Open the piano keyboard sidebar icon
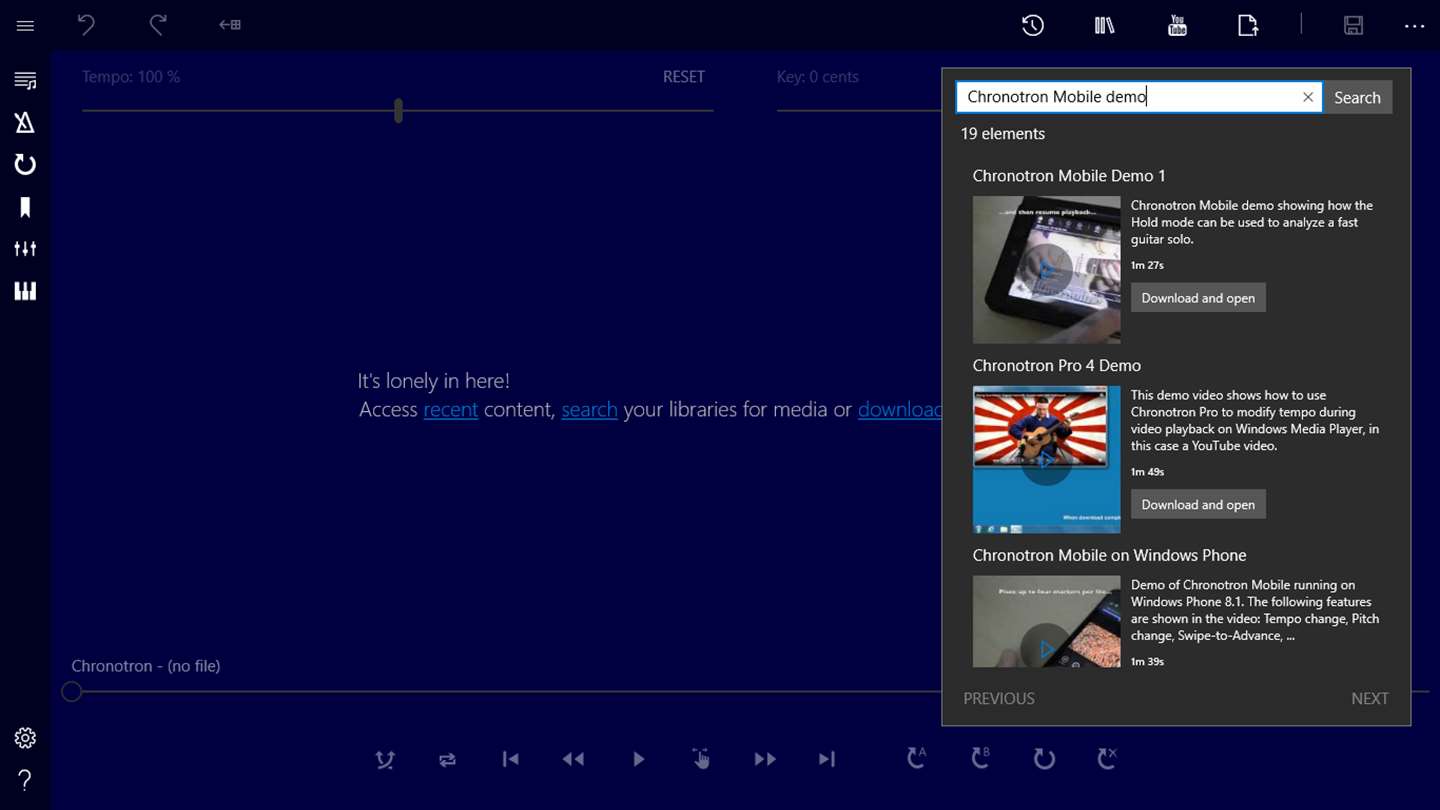The image size is (1440, 810). coord(25,291)
